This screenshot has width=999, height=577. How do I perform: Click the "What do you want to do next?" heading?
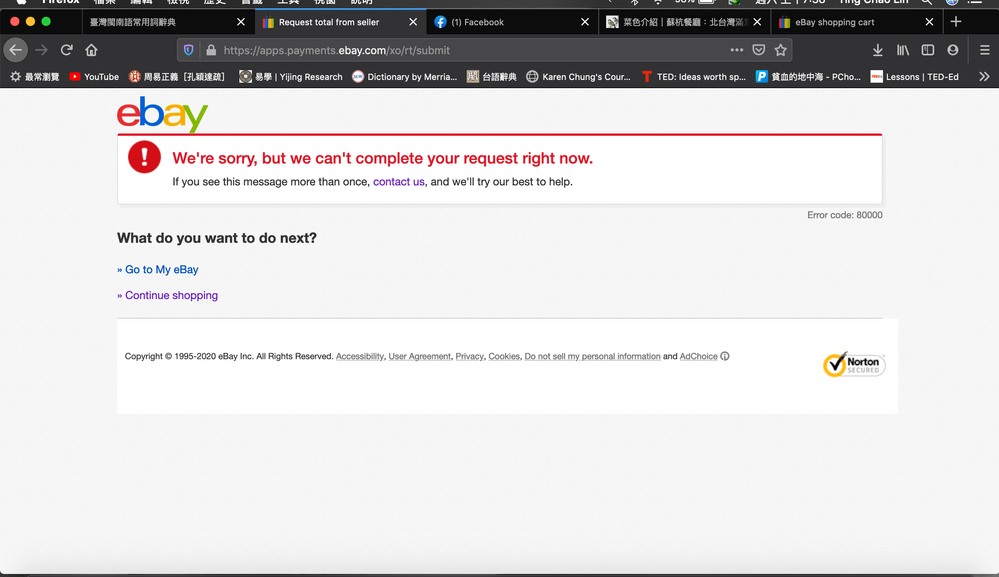(217, 238)
